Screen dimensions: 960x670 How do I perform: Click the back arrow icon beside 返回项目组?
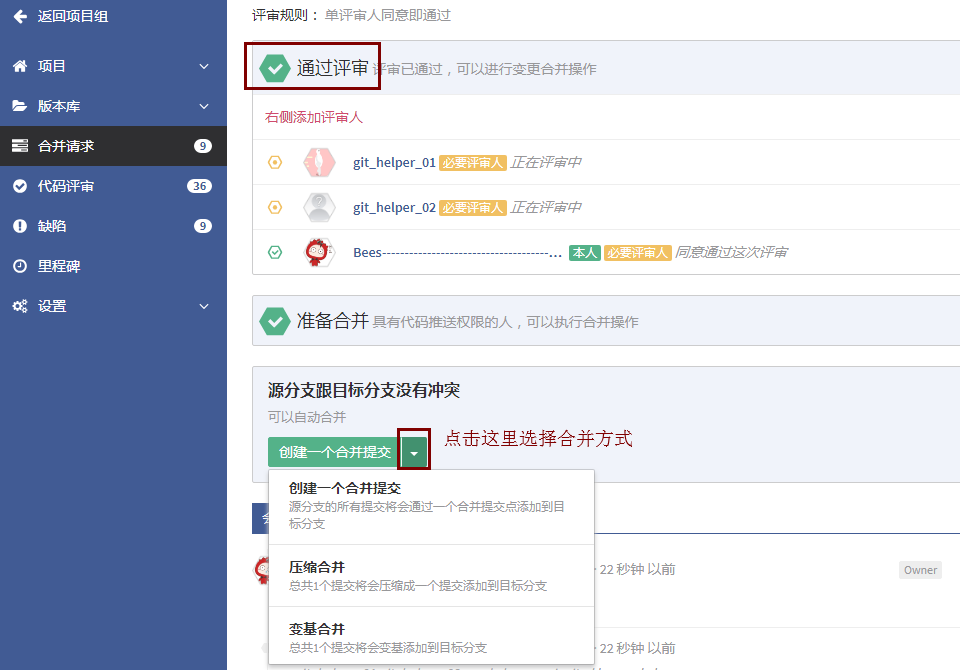coord(20,16)
